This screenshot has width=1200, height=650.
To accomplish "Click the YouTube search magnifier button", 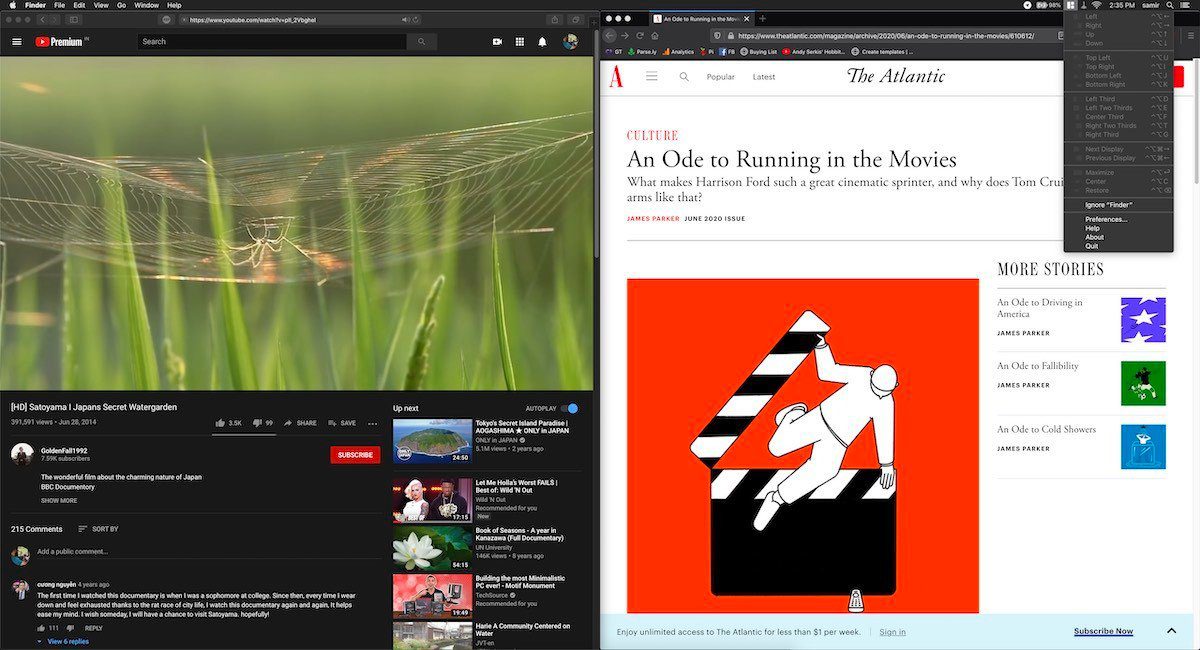I will (x=422, y=41).
